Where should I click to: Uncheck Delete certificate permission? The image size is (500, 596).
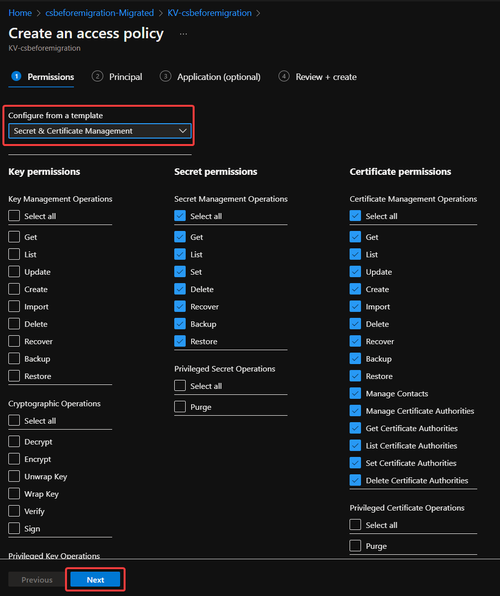[x=355, y=324]
